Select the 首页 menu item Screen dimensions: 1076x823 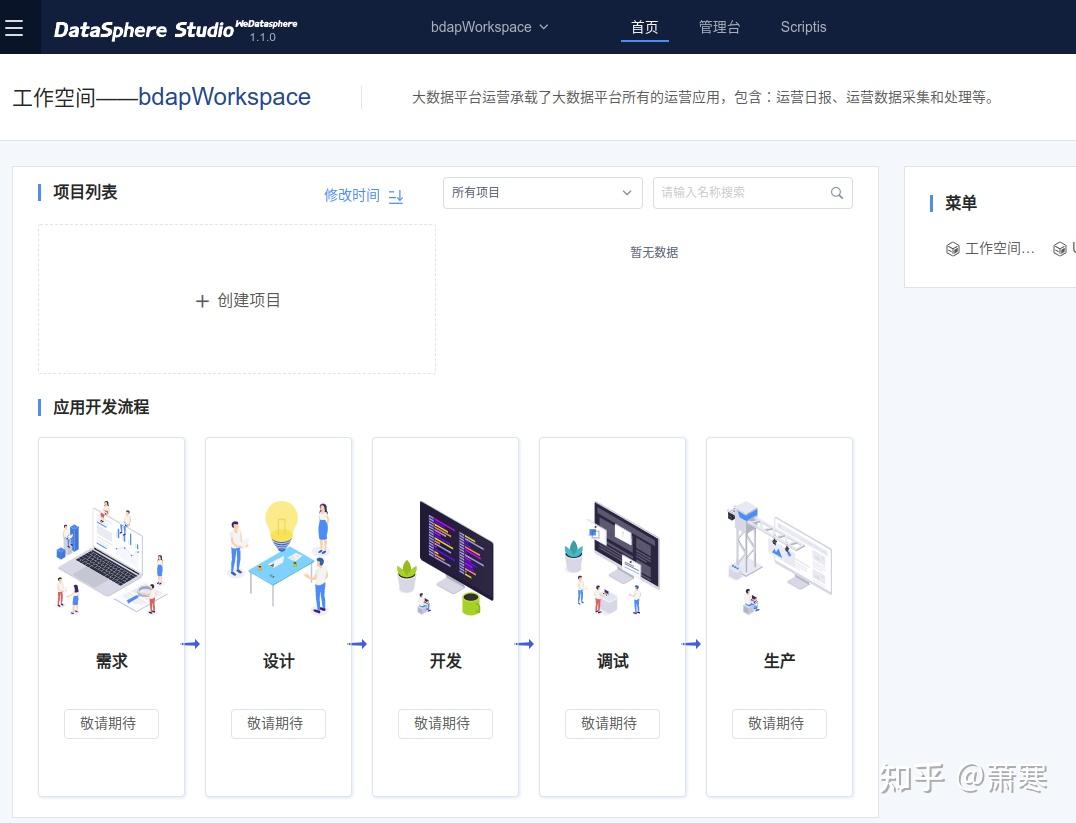click(644, 27)
